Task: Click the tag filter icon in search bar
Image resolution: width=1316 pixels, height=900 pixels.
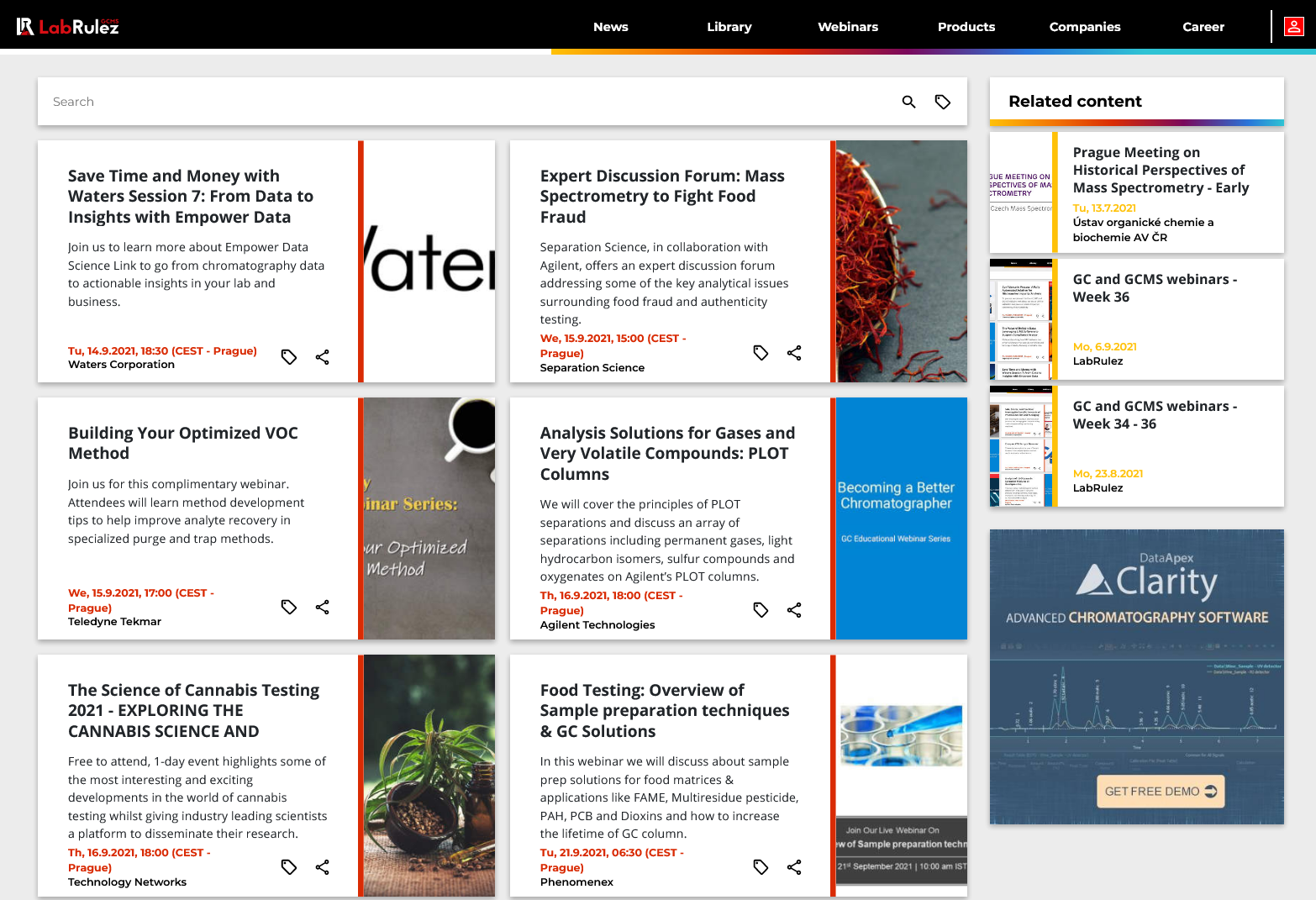Action: [943, 102]
